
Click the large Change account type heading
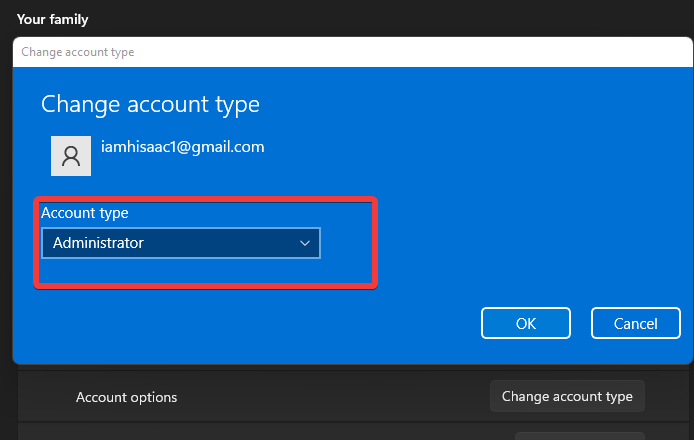click(x=150, y=105)
